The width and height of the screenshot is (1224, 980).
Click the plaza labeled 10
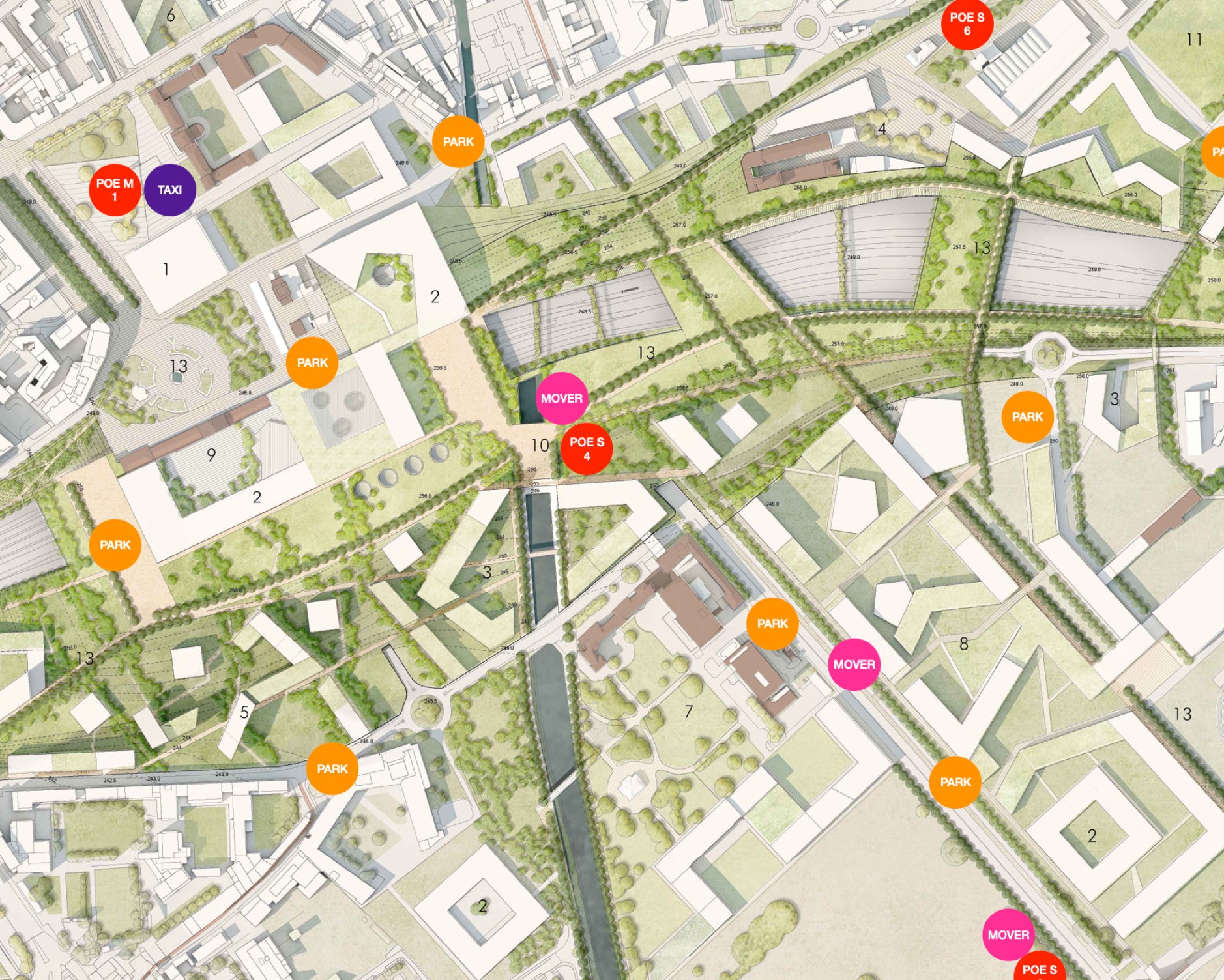pyautogui.click(x=538, y=445)
